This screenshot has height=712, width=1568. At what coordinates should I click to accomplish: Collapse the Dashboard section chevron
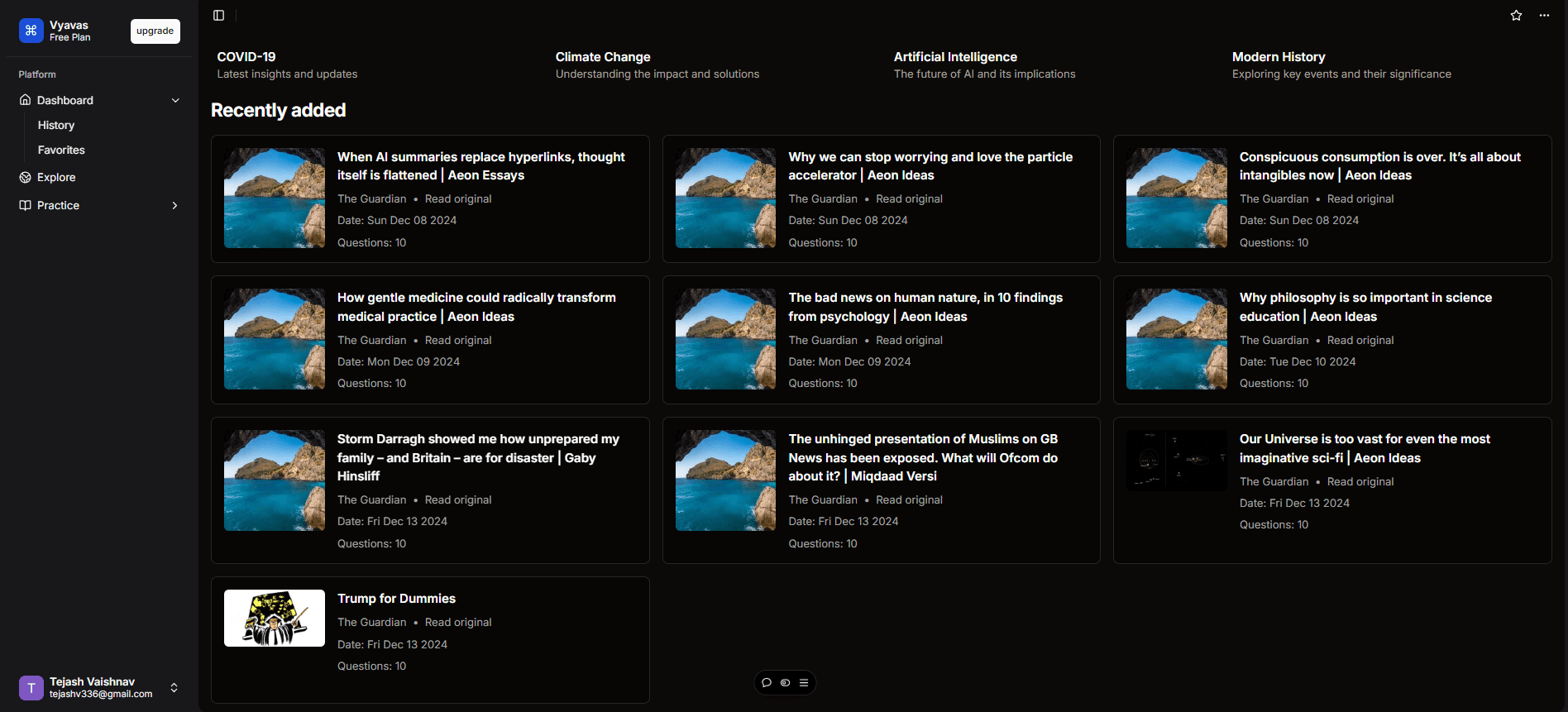pyautogui.click(x=175, y=100)
